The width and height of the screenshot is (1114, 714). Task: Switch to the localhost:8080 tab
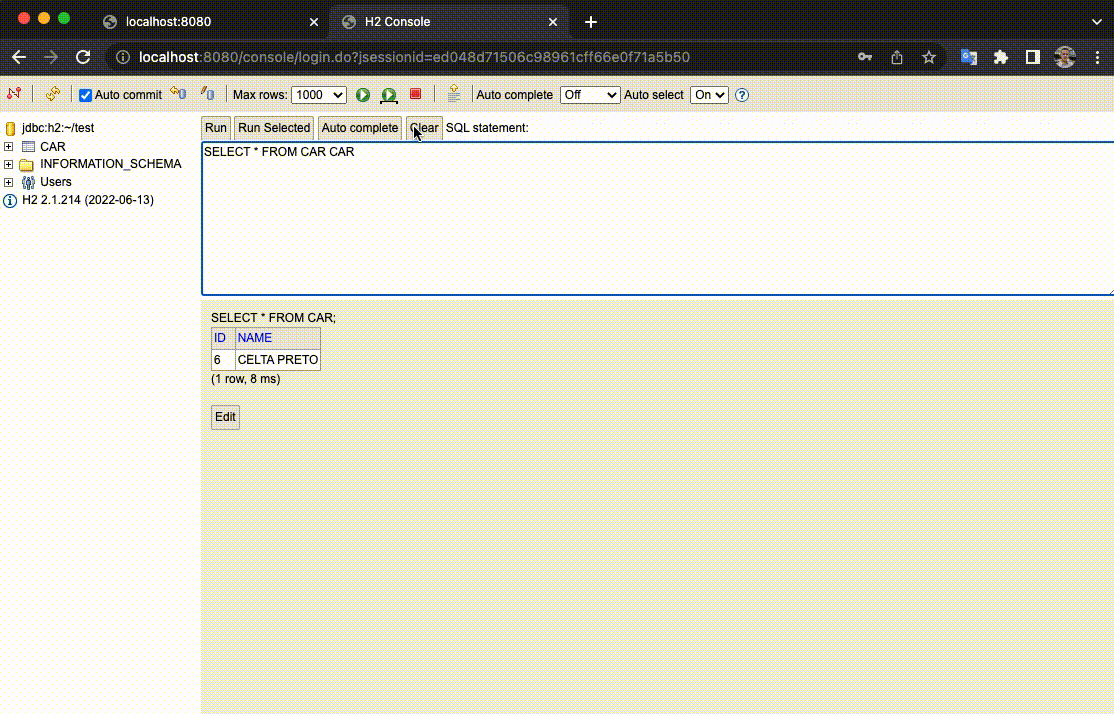(211, 21)
